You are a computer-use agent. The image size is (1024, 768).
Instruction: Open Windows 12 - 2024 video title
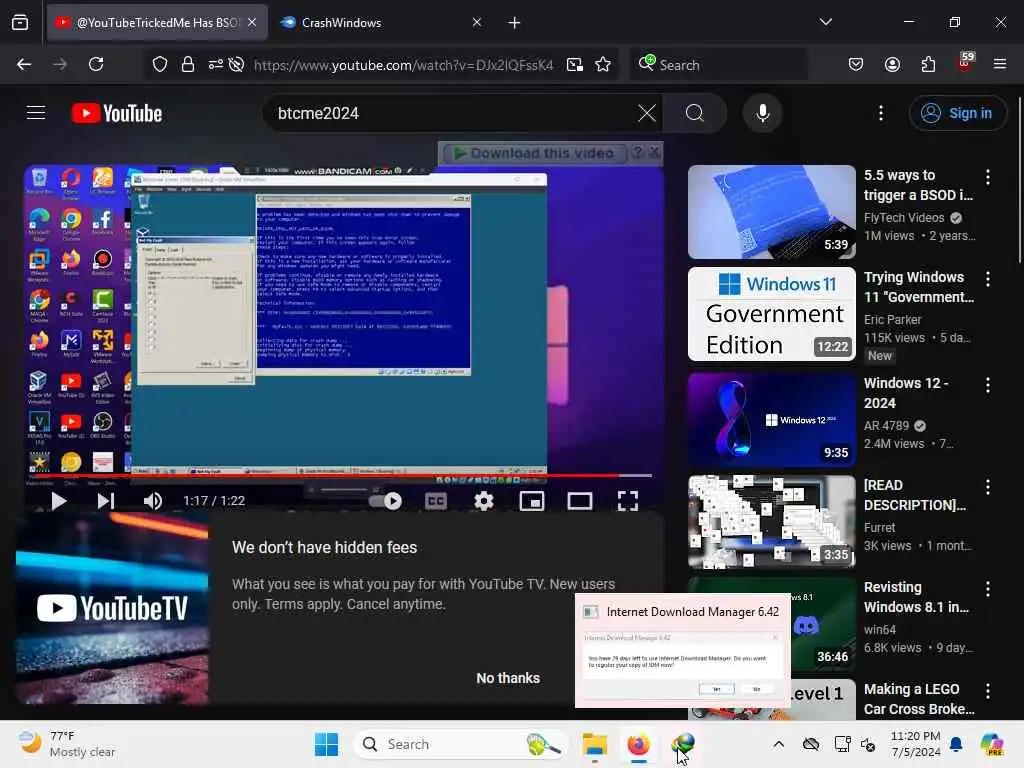point(906,393)
